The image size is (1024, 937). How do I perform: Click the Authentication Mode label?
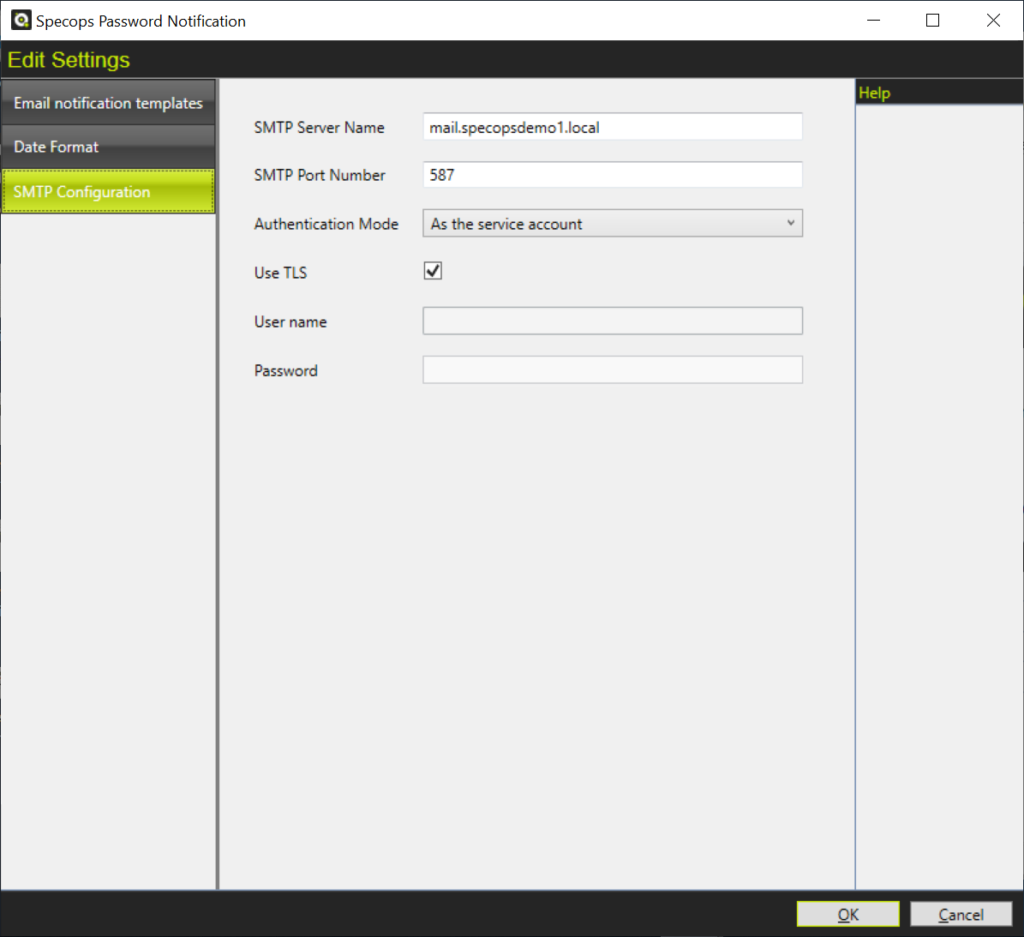[x=326, y=224]
